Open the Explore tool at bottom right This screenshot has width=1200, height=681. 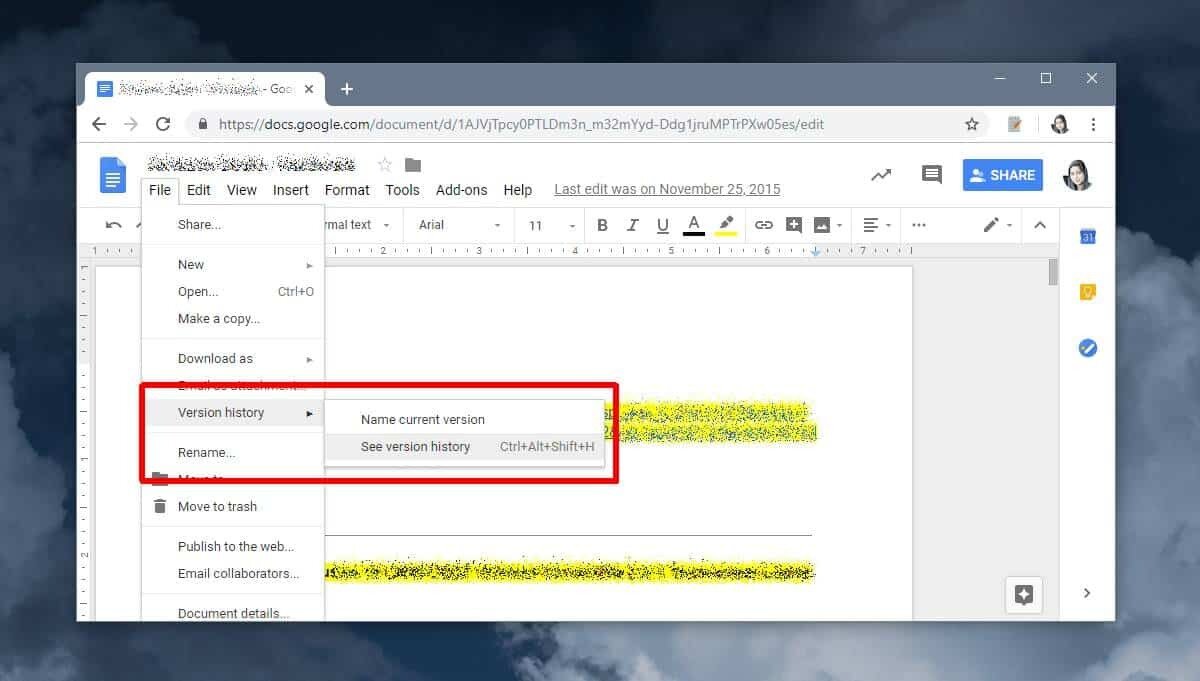pyautogui.click(x=1023, y=594)
